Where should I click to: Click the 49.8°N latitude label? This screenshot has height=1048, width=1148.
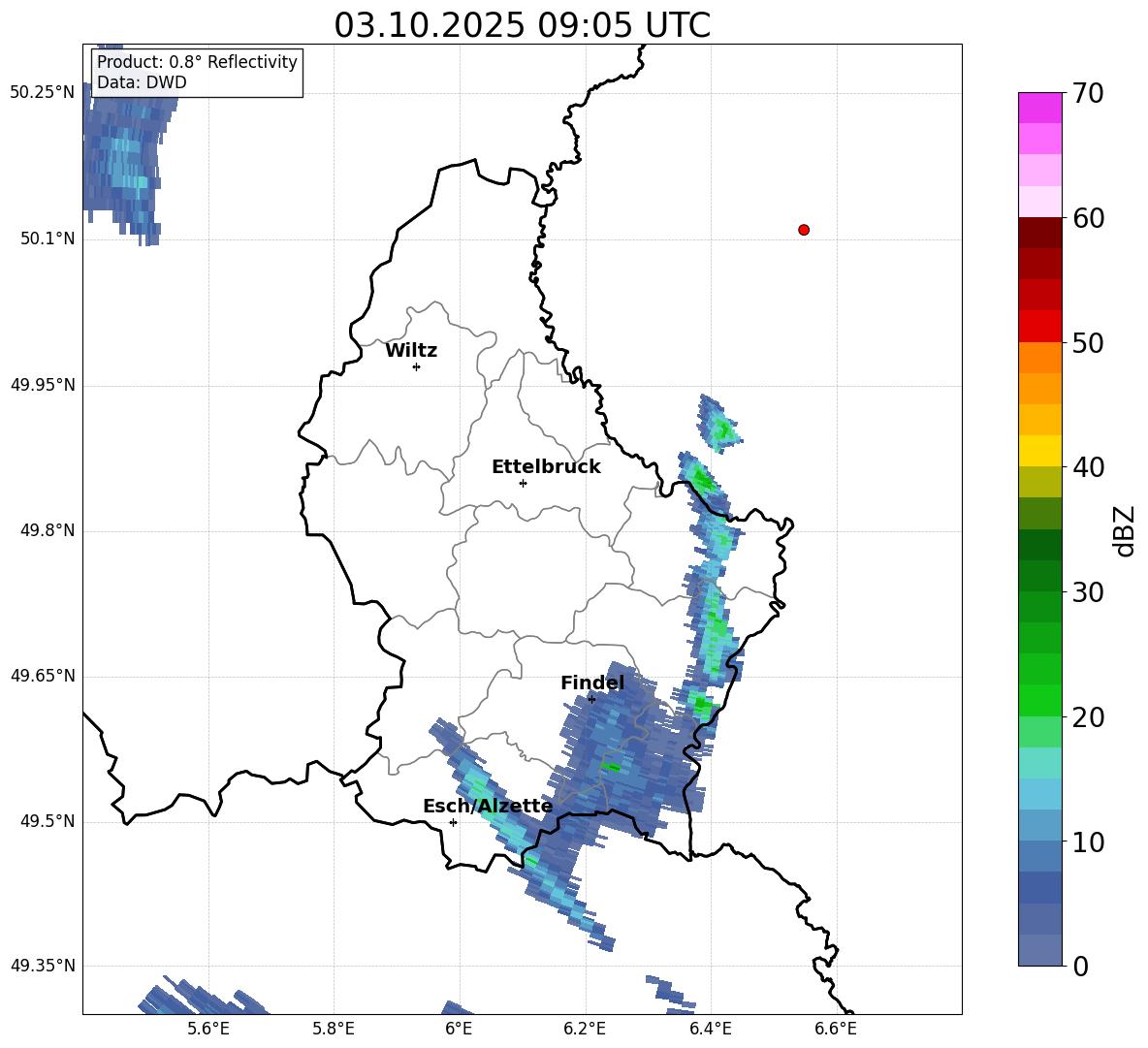tap(48, 530)
